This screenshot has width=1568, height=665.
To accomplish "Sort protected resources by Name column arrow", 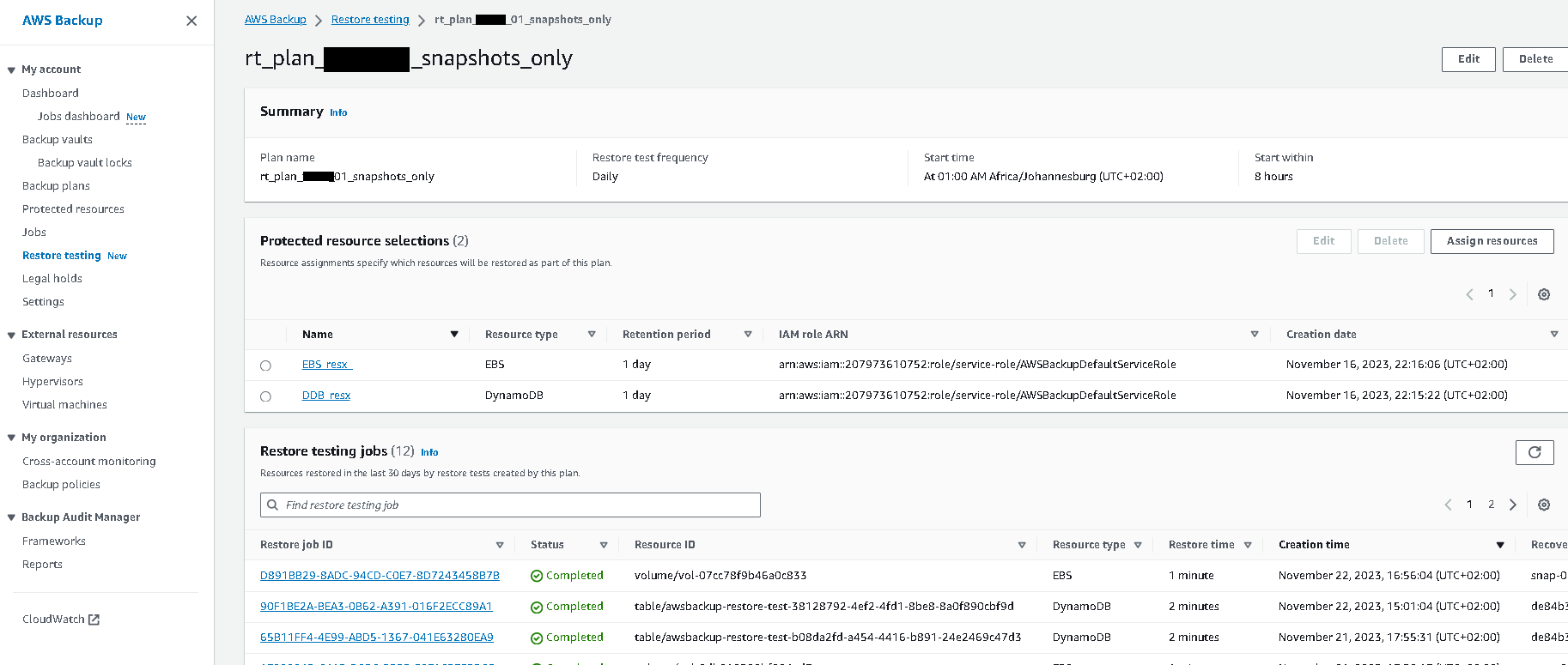I will coord(454,335).
